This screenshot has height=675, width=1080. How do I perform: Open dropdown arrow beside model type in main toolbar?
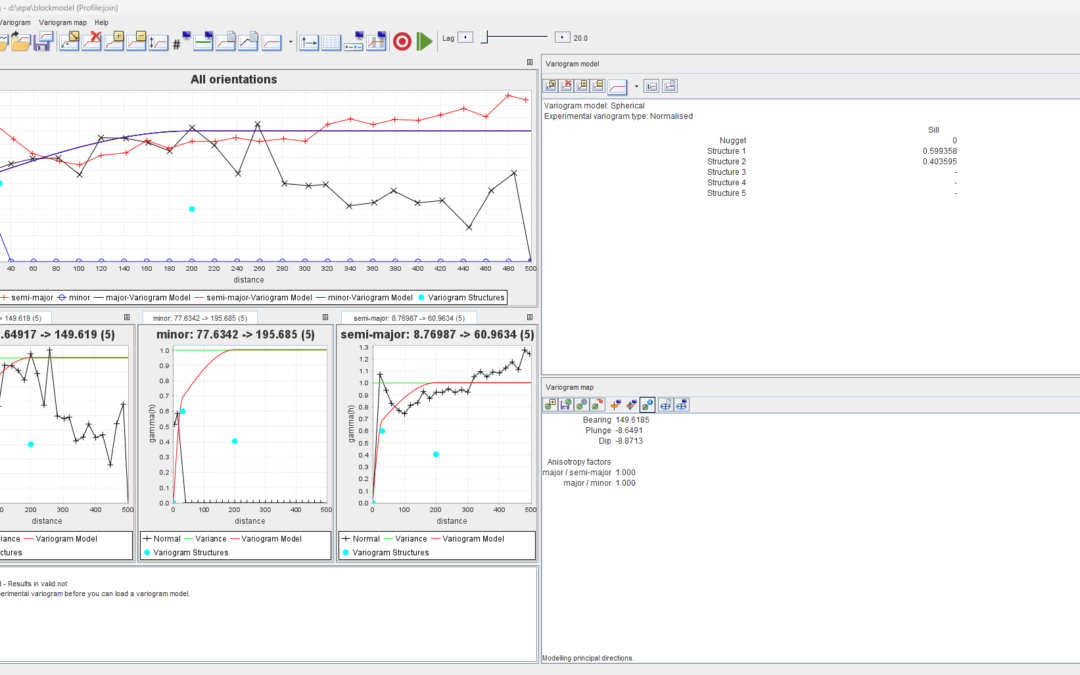click(x=291, y=43)
